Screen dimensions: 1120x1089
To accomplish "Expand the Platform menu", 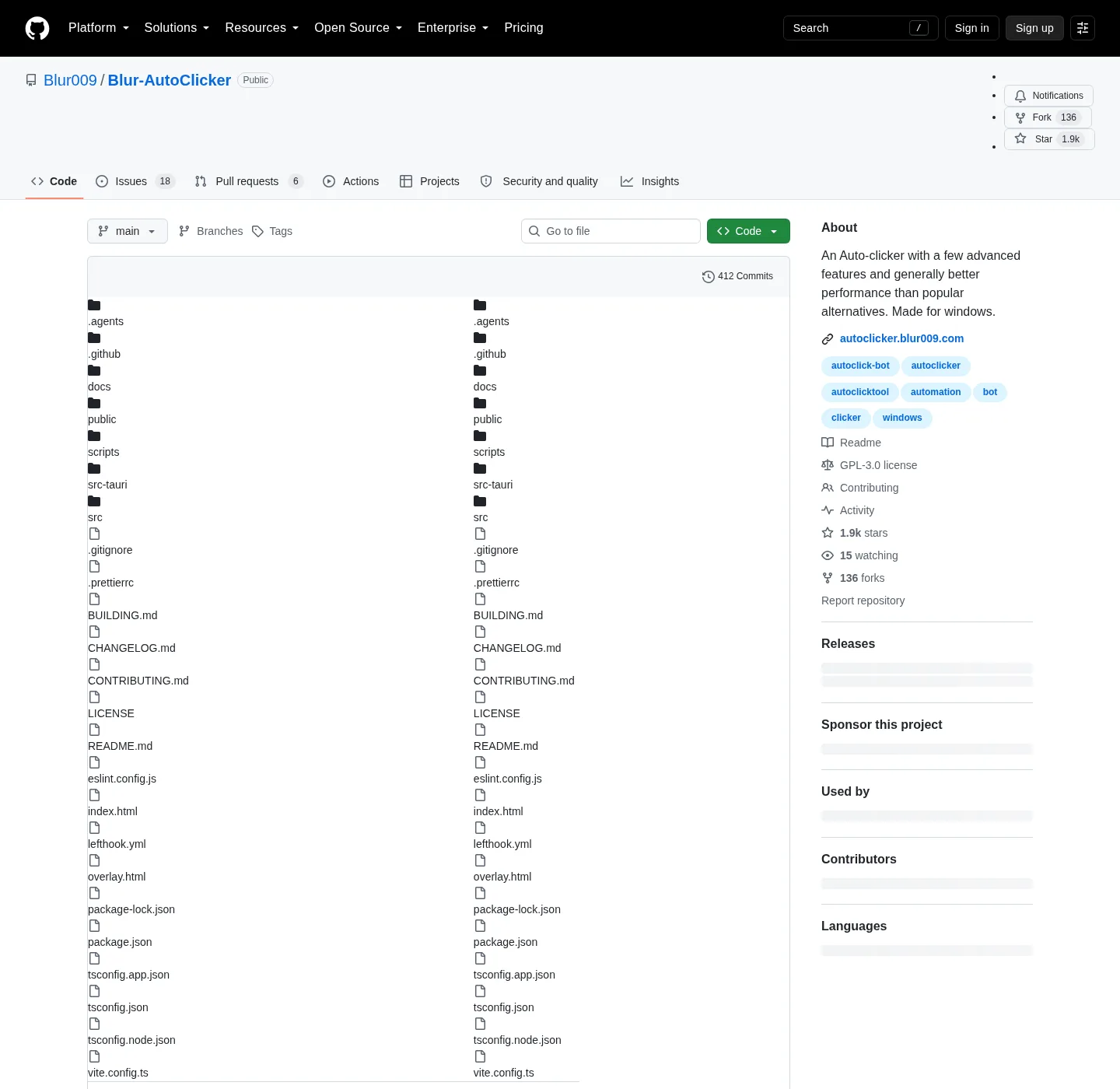I will pos(99,28).
